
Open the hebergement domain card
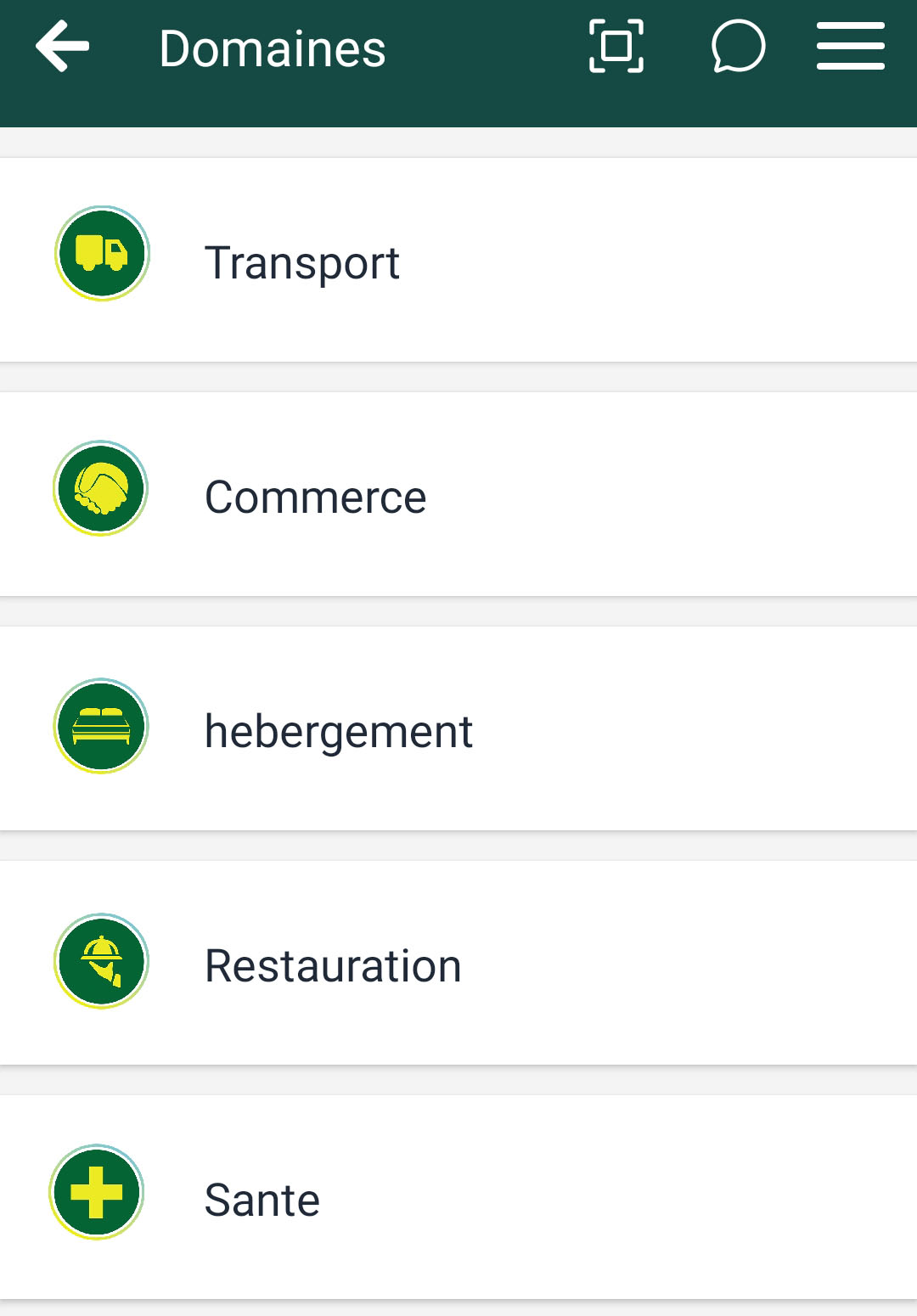click(458, 728)
